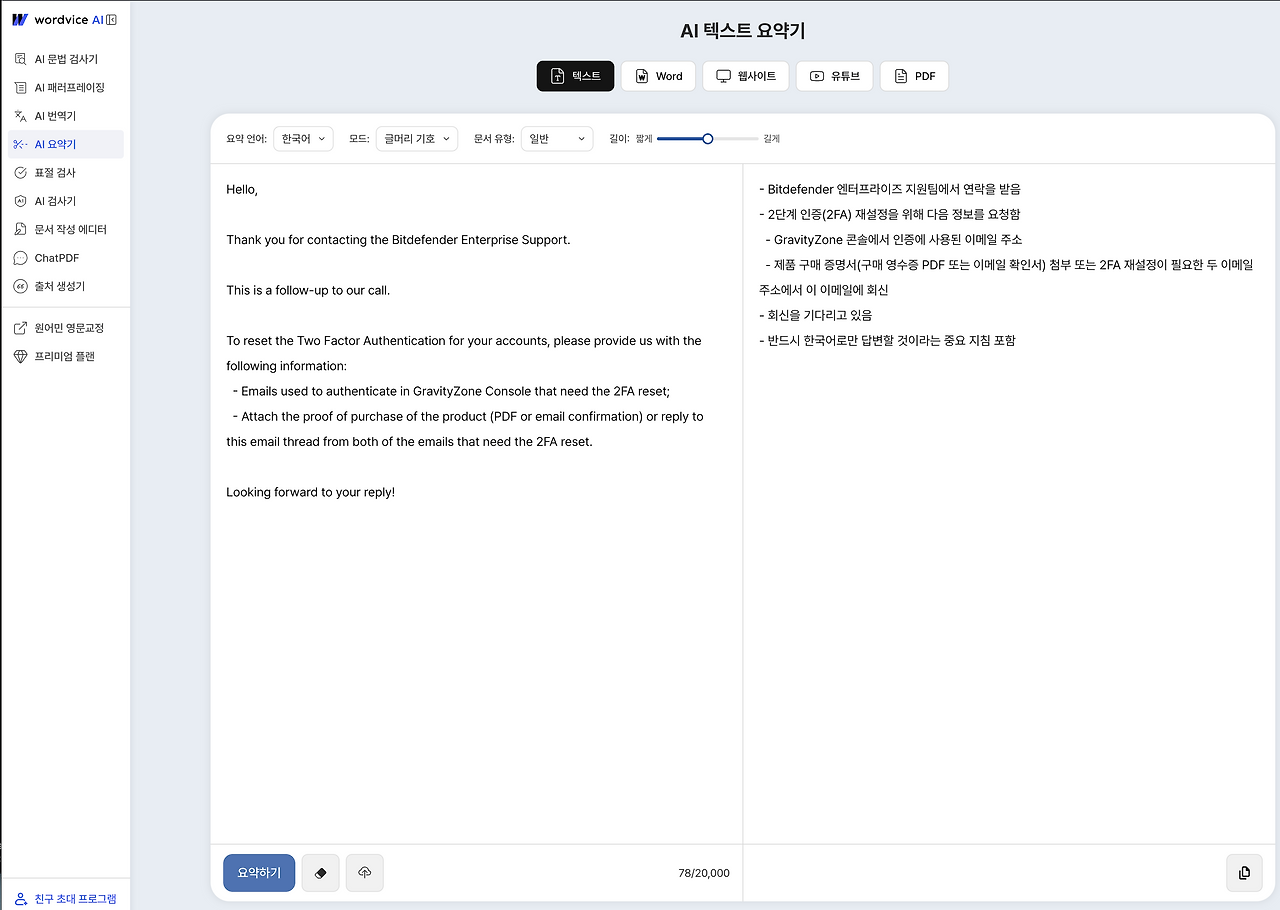The image size is (1280, 910).
Task: Open the 프리미엄 플랜 page
Action: point(62,355)
